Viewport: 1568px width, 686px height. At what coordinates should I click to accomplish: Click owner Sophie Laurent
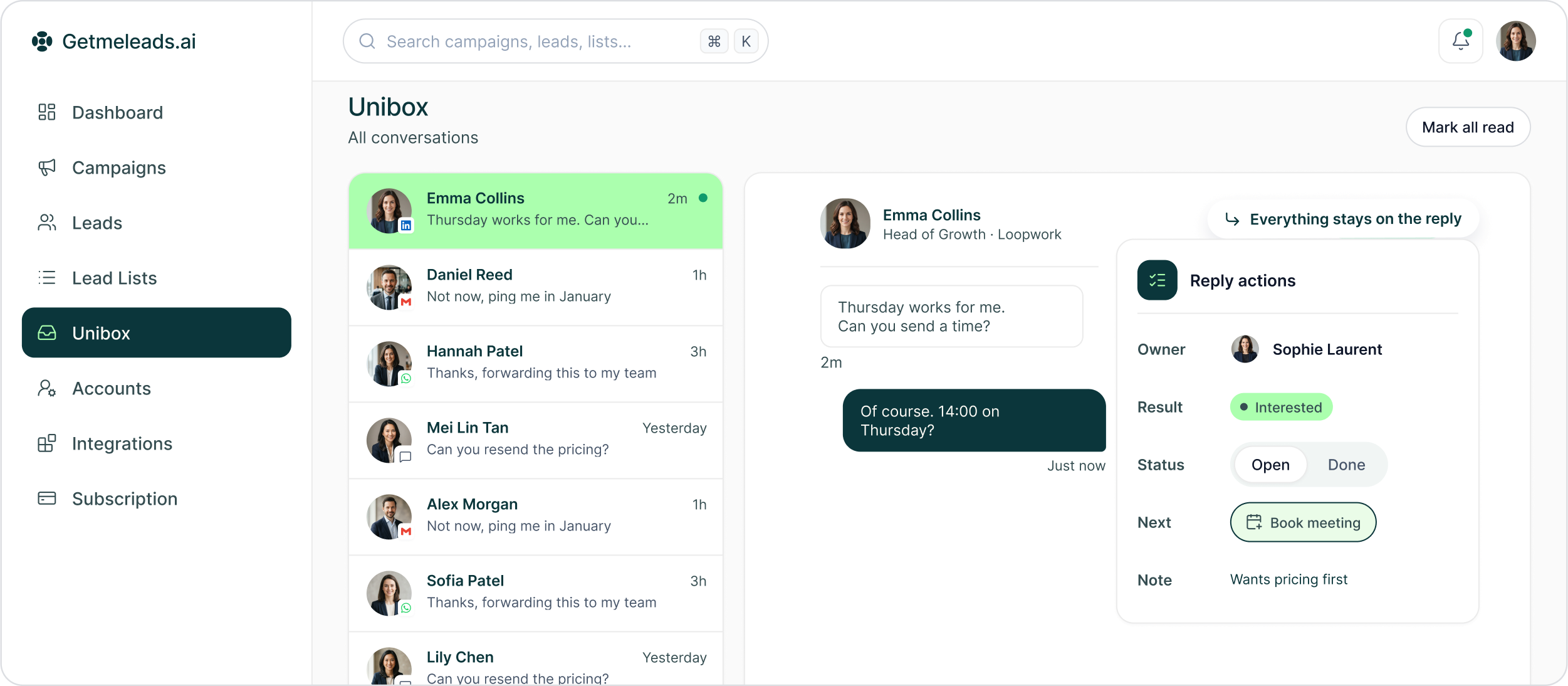[x=1307, y=349]
